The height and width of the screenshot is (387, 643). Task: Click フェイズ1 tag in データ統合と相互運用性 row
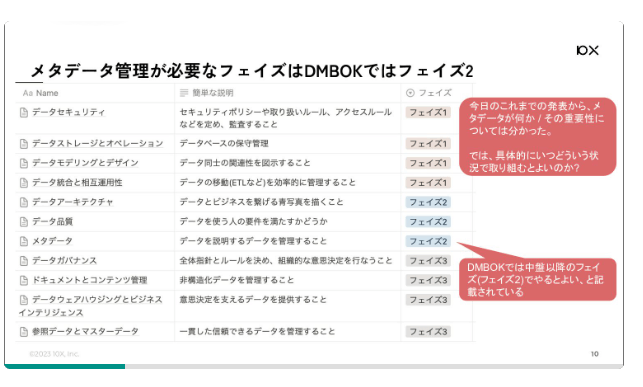pos(428,183)
